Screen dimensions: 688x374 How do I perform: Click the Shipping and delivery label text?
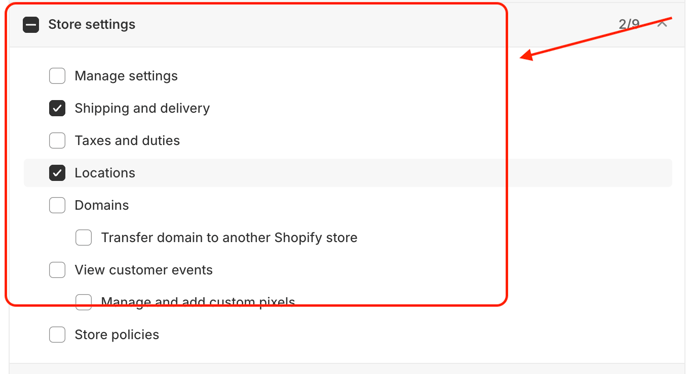[x=142, y=108]
